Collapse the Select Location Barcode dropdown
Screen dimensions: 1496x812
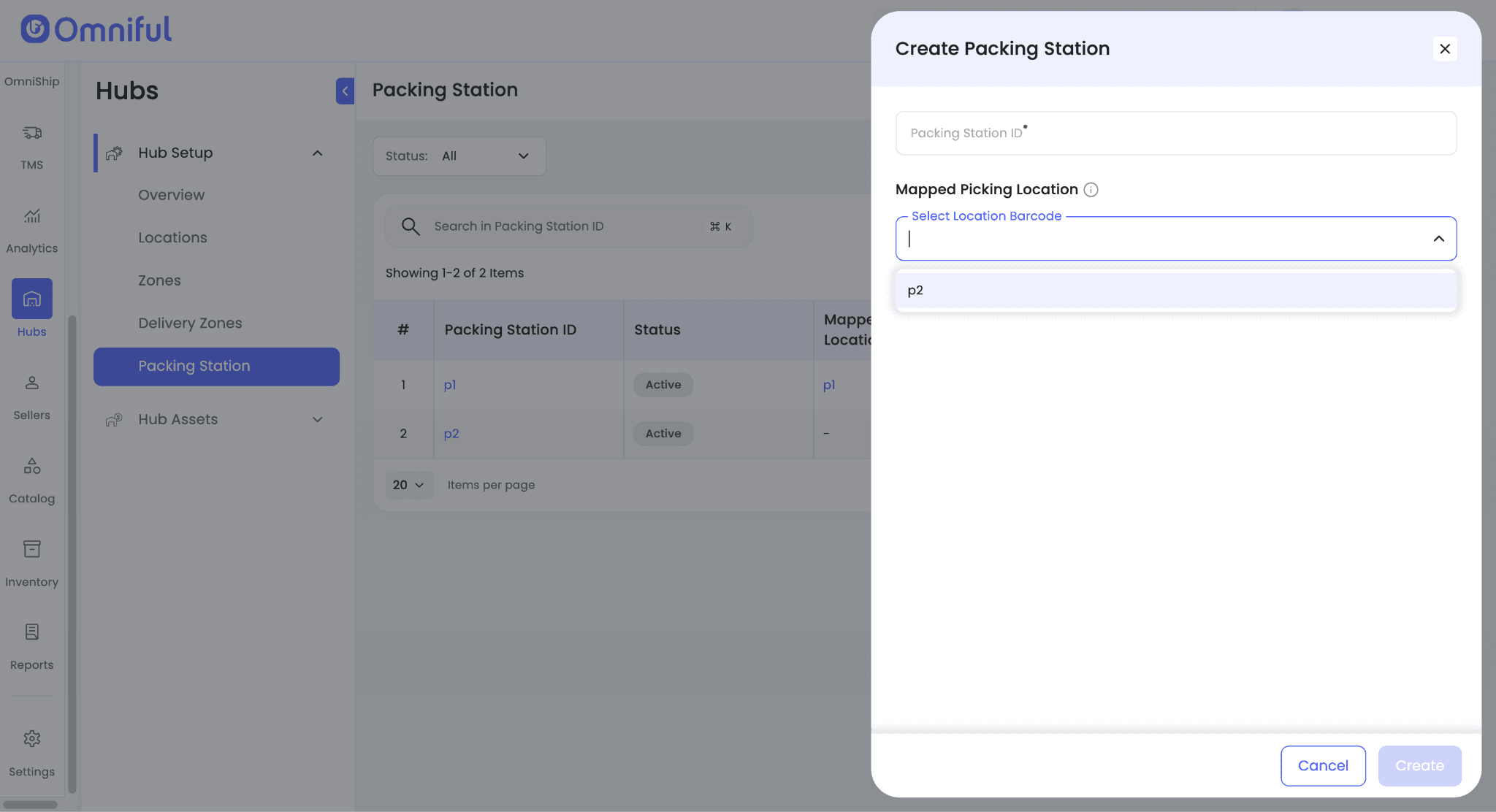(x=1438, y=239)
